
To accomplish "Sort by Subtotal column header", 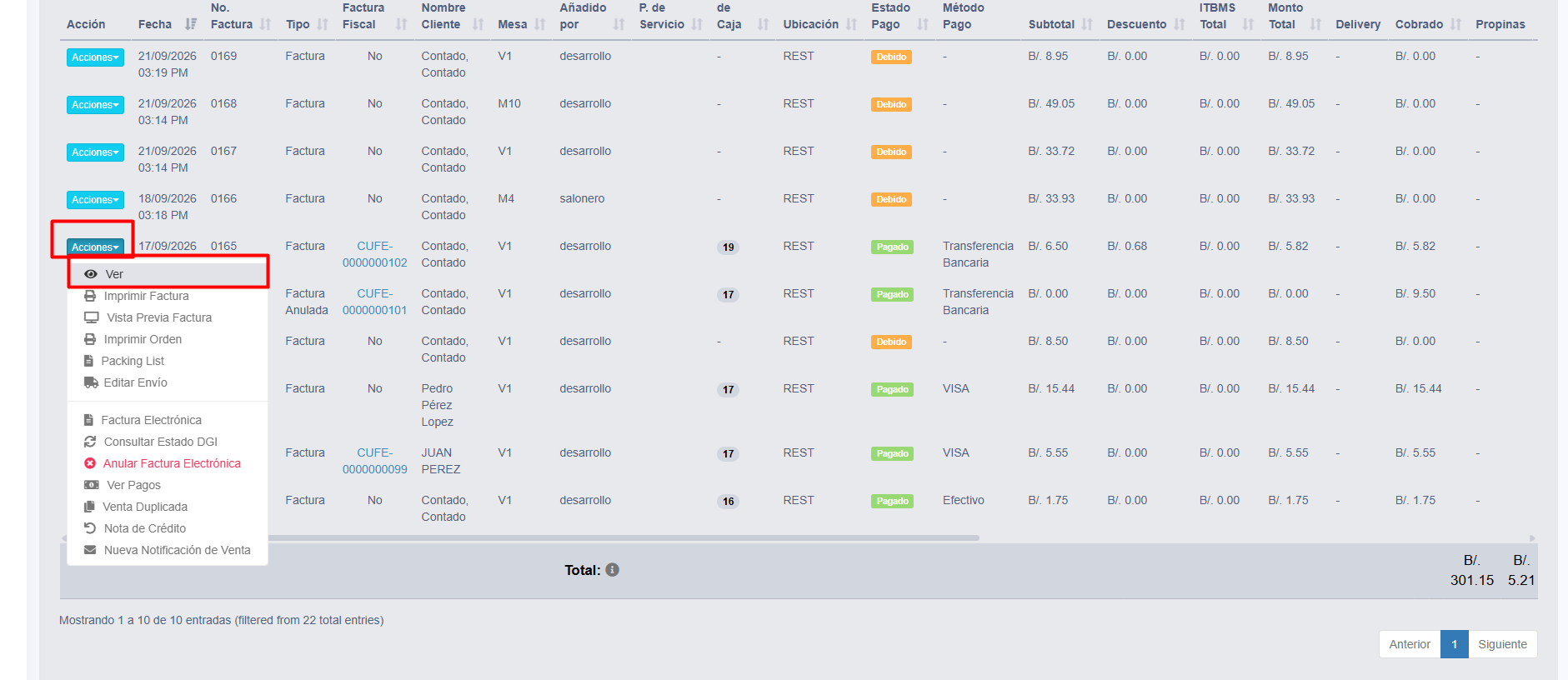I will click(1060, 24).
